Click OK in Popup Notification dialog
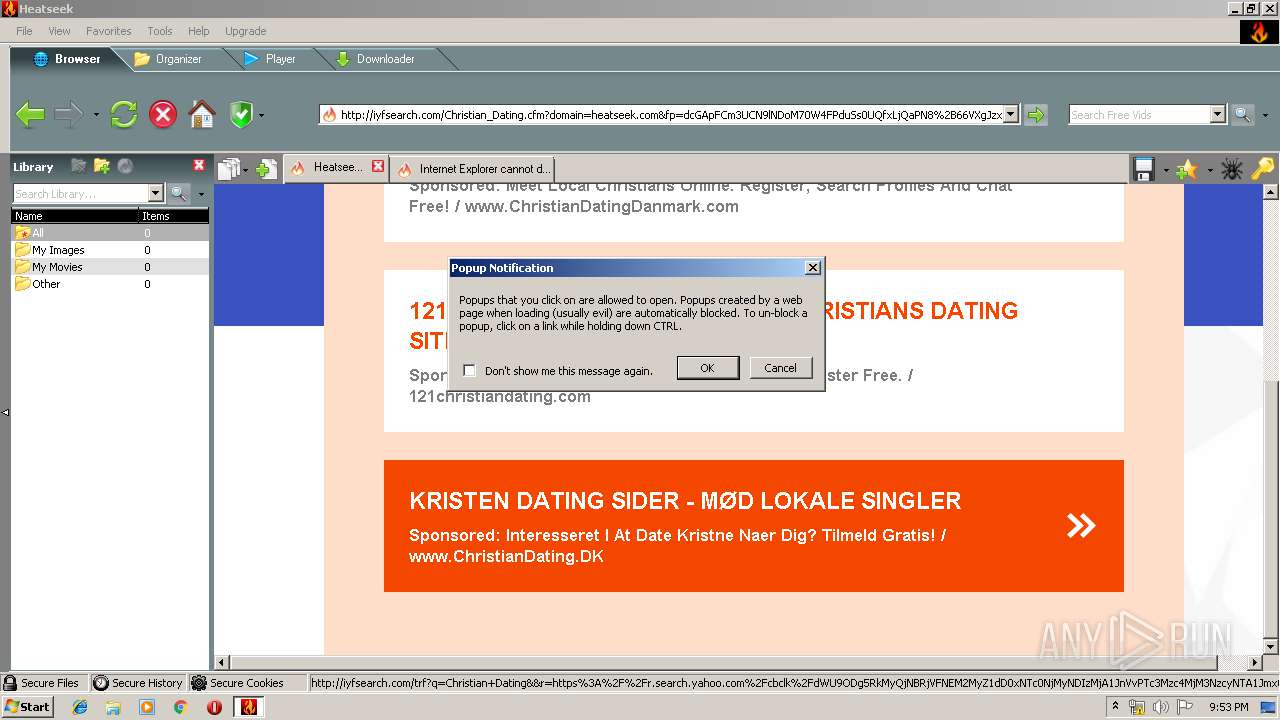1280x720 pixels. (x=707, y=368)
